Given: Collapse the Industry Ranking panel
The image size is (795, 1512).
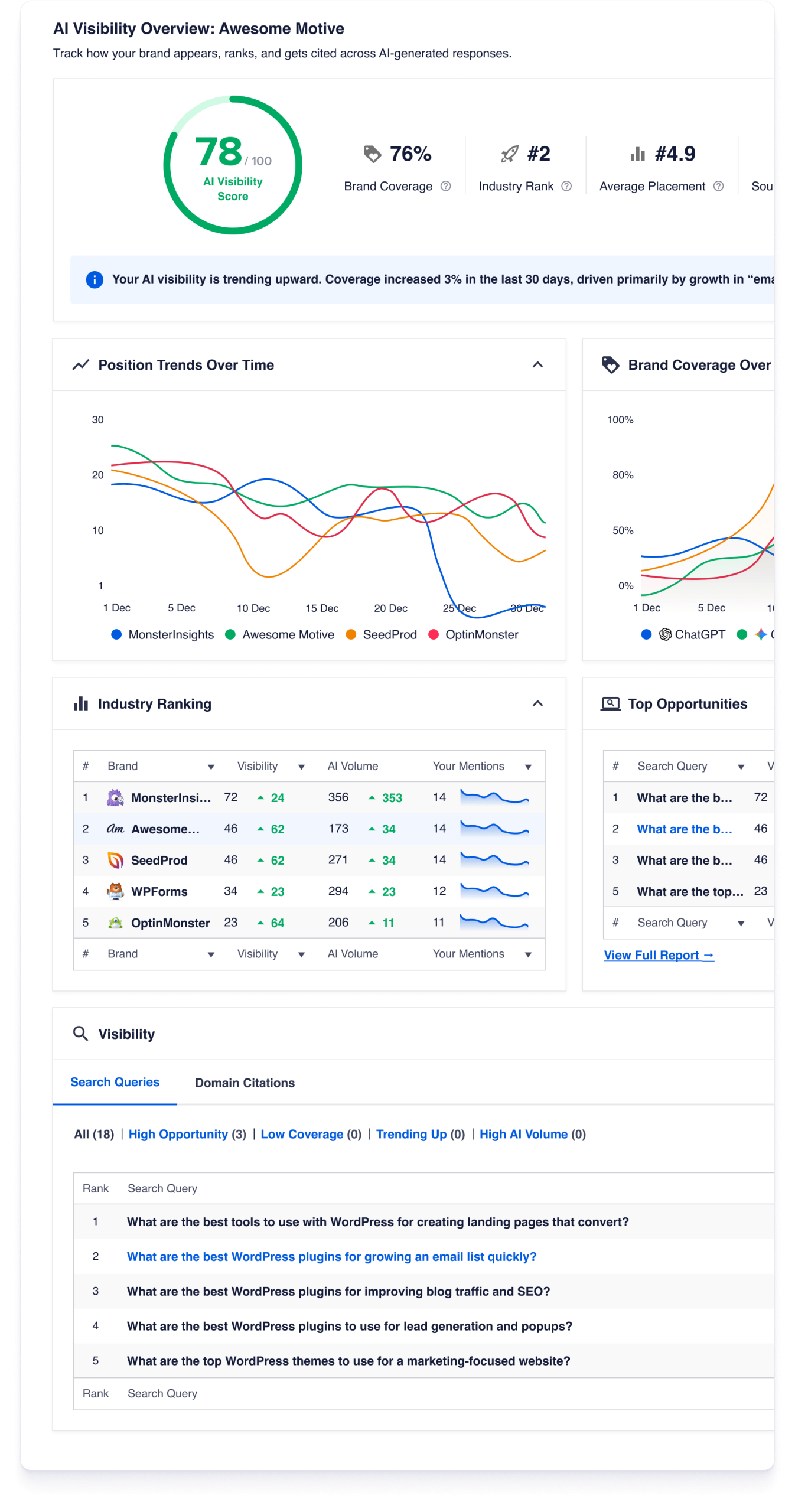Looking at the screenshot, I should click(x=537, y=703).
